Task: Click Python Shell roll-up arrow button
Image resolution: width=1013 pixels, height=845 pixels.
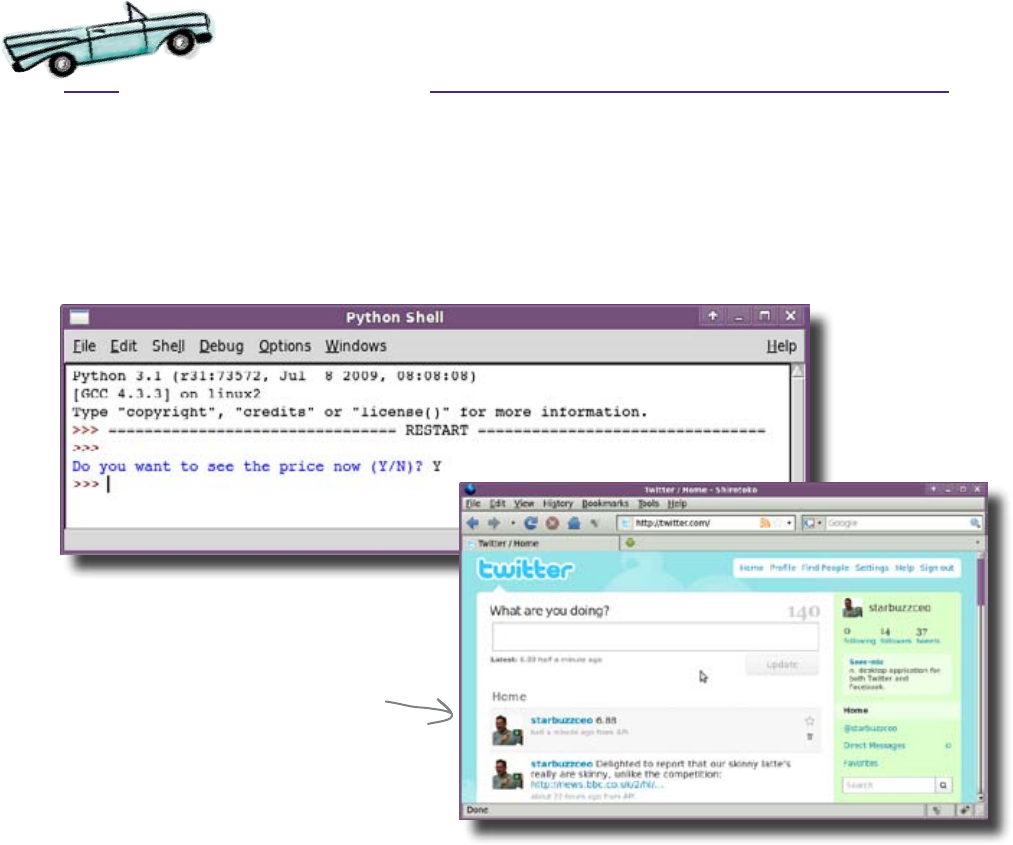Action: pyautogui.click(x=713, y=316)
